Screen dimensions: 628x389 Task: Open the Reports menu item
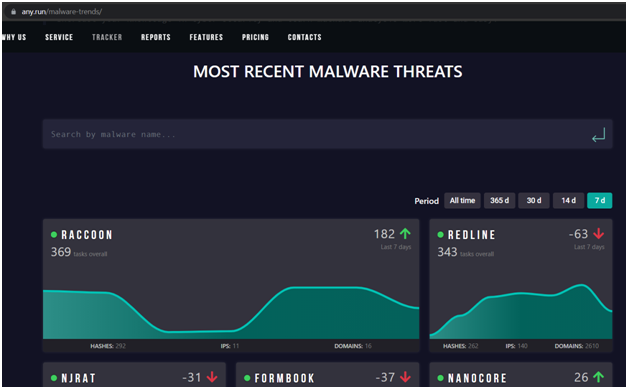[156, 37]
